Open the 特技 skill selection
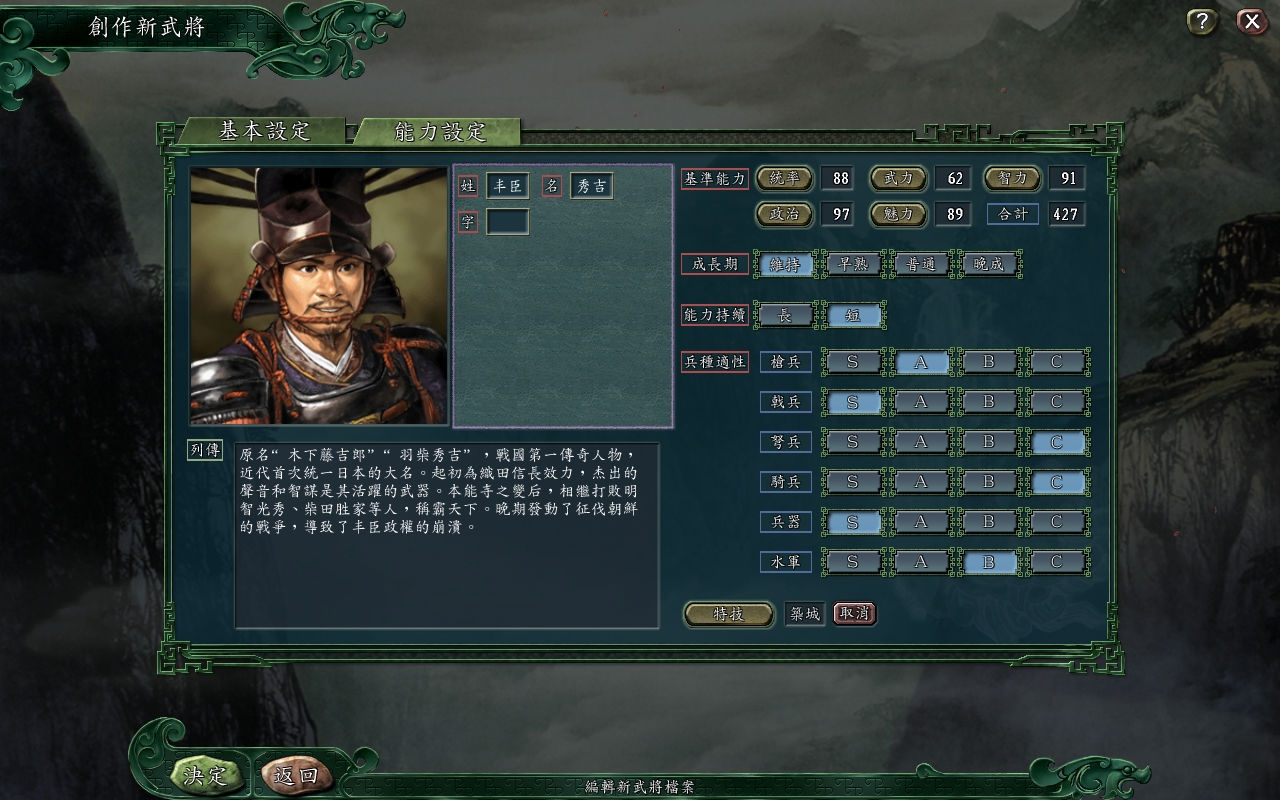 point(729,614)
